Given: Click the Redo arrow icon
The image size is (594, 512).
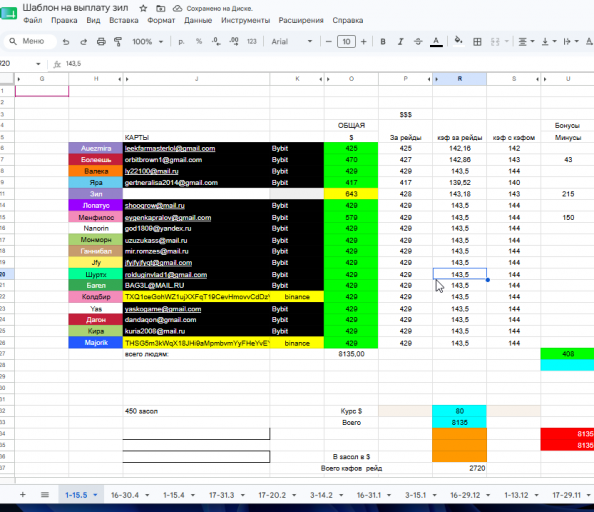Looking at the screenshot, I should pos(83,42).
